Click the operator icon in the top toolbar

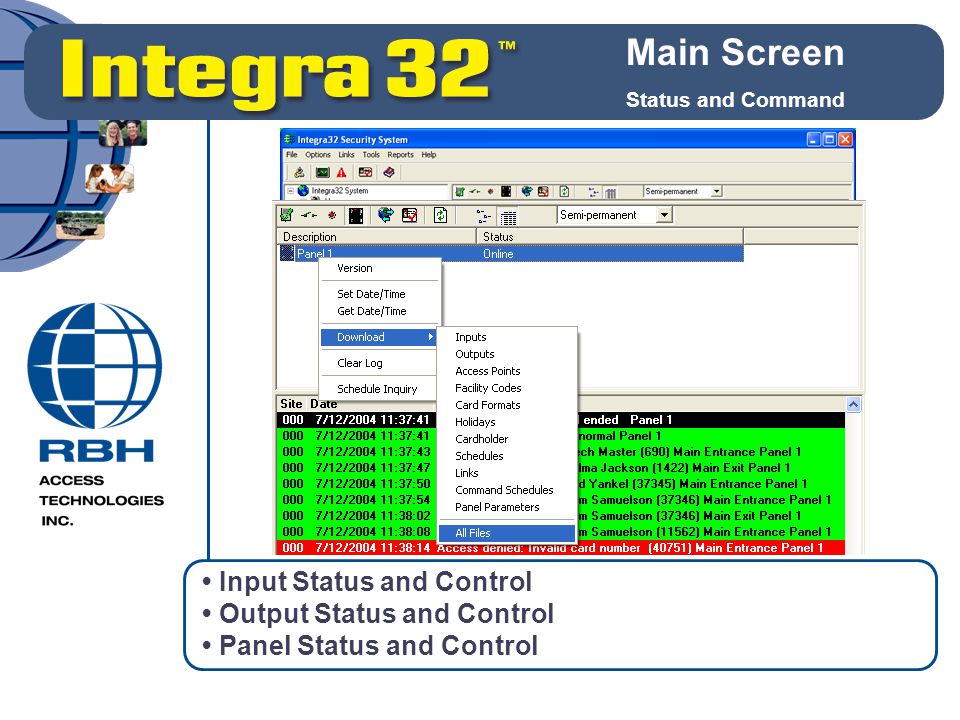[x=299, y=173]
